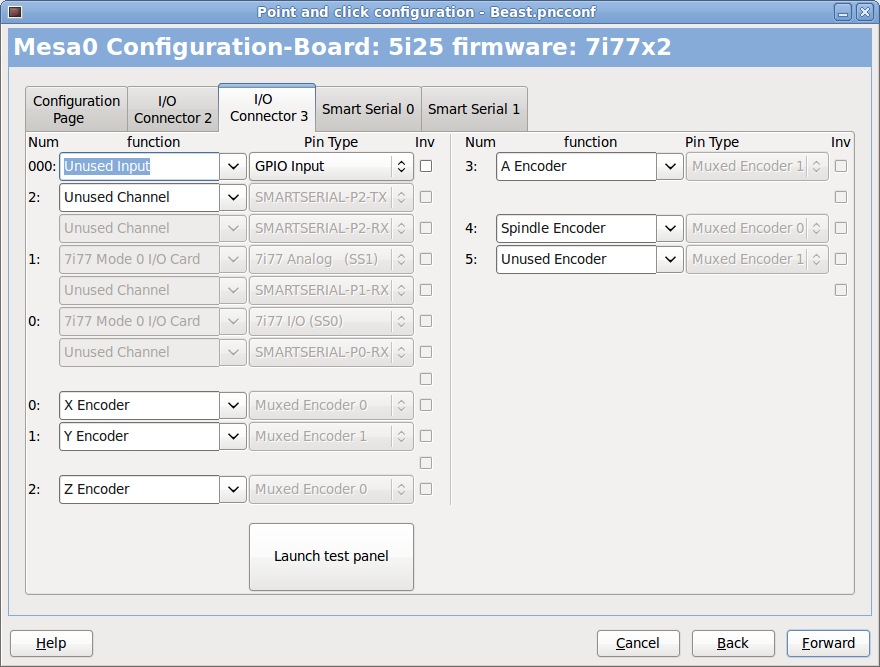The width and height of the screenshot is (880, 667).
Task: Enable the Inv checkbox on Z Encoder row
Action: coord(426,489)
